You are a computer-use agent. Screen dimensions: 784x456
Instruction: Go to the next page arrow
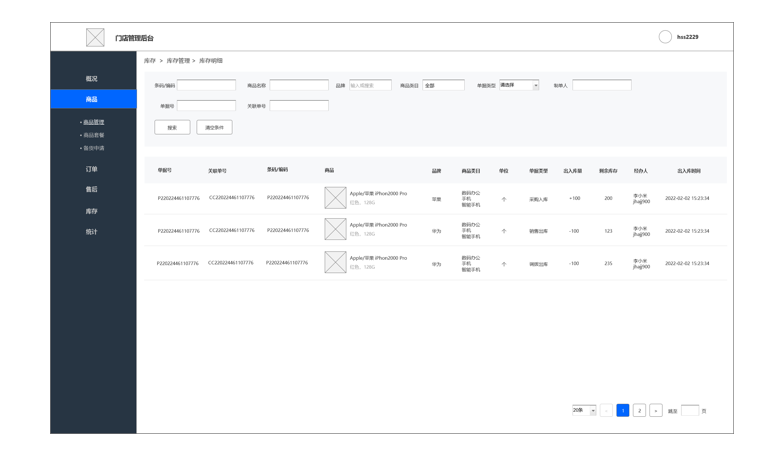tap(655, 410)
